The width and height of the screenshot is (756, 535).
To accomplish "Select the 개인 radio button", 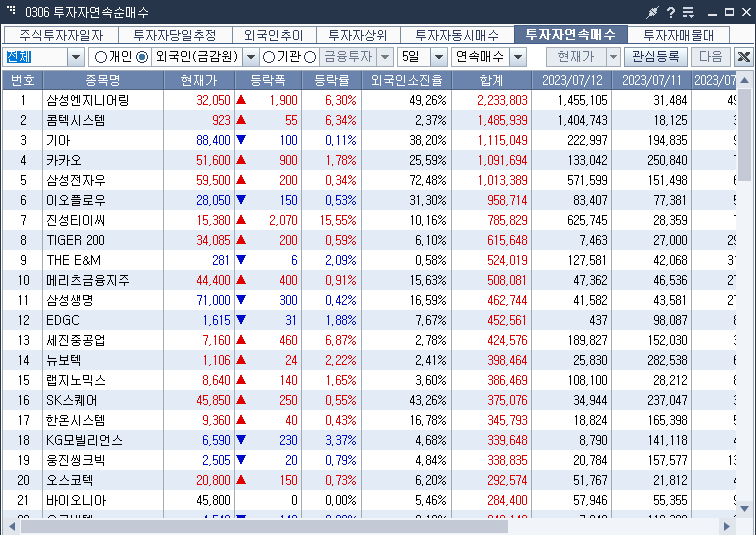I will coord(101,57).
